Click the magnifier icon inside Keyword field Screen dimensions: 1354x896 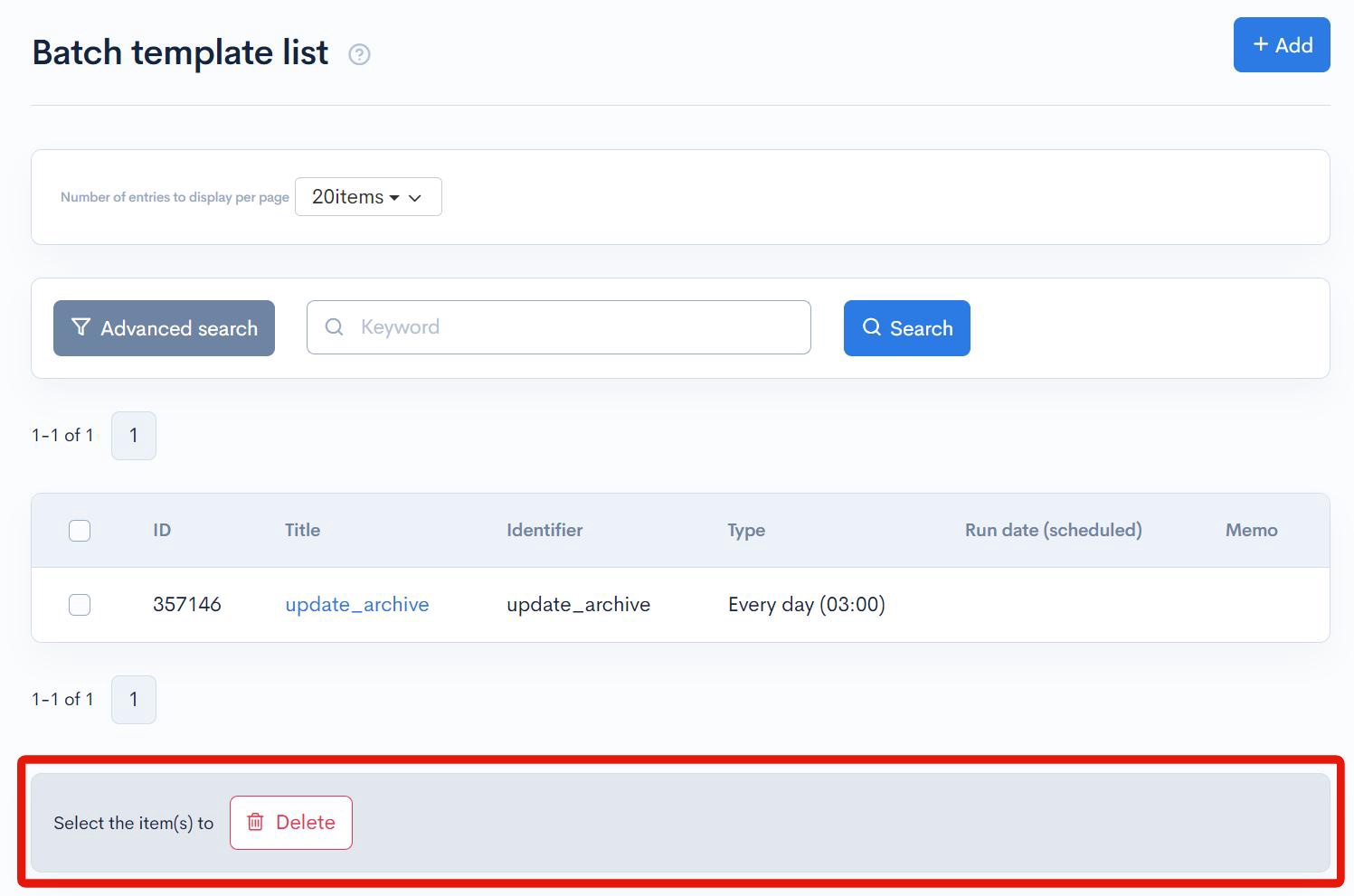point(334,327)
